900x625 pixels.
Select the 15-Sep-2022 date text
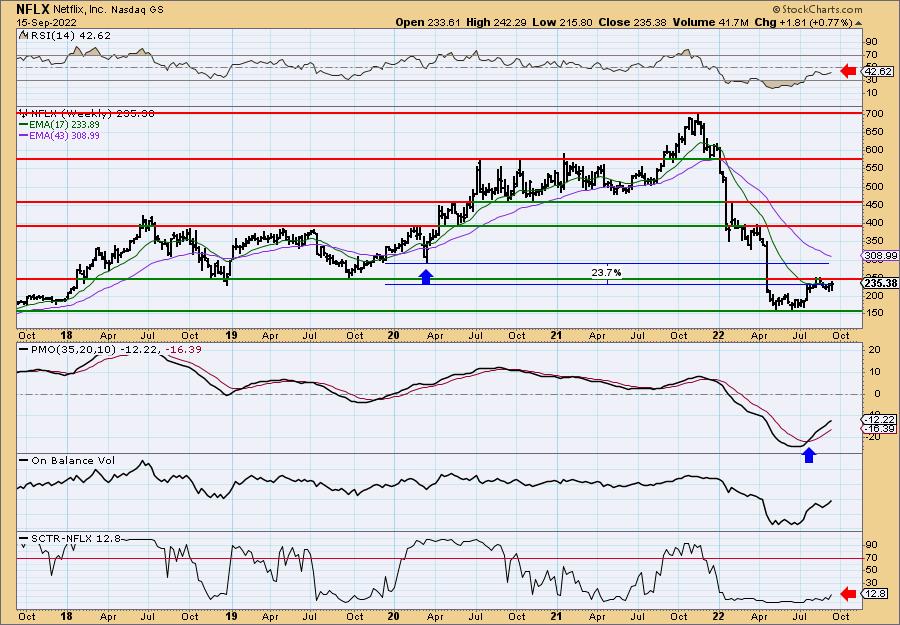[46, 22]
